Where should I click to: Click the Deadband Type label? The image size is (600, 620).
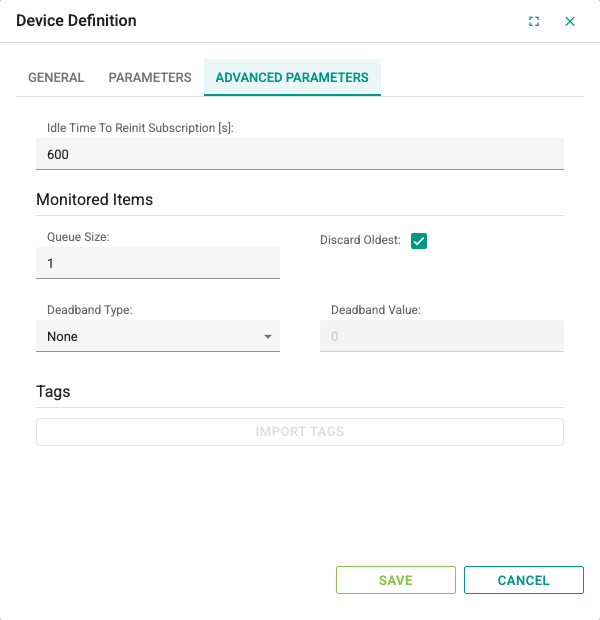90,310
